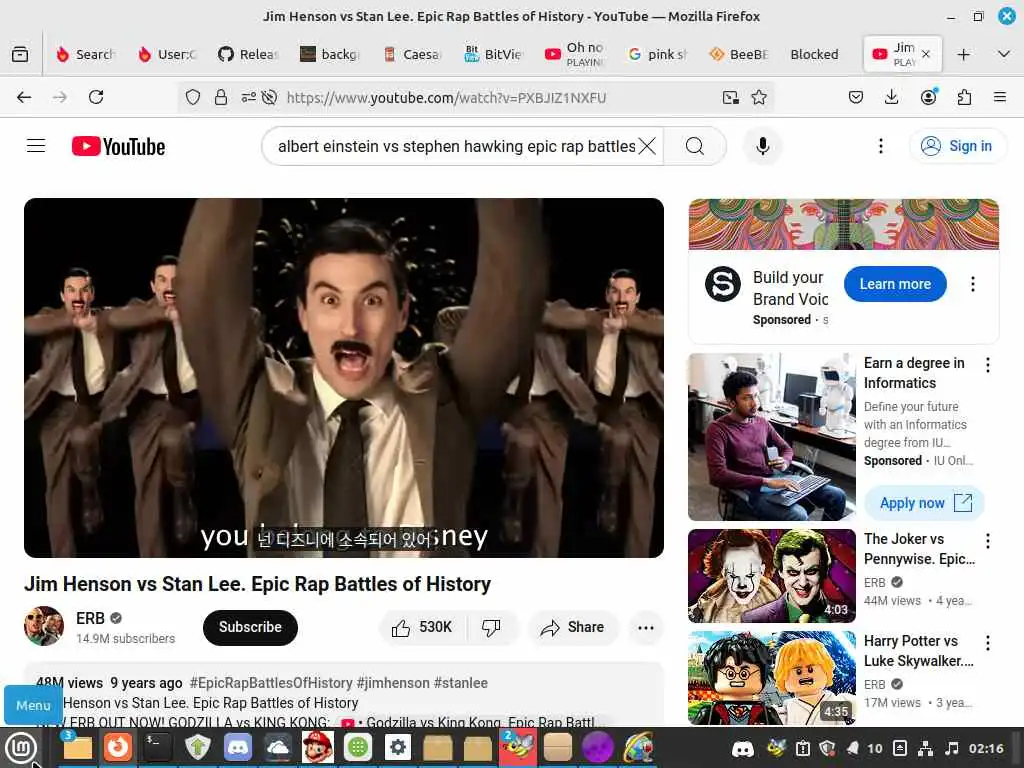Open the YouTube guide hamburger menu
This screenshot has height=768, width=1024.
[36, 146]
